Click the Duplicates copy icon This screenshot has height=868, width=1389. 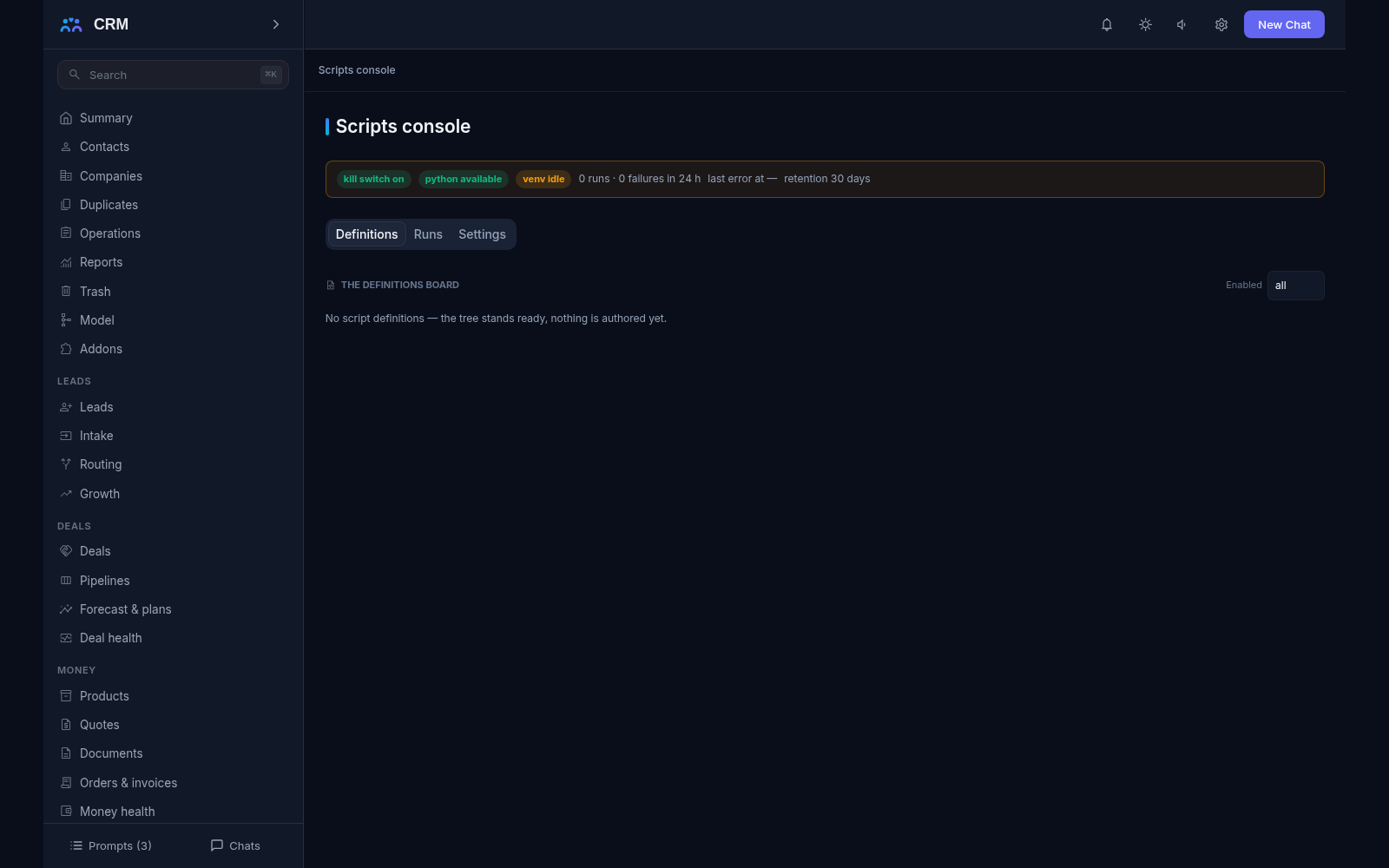point(66,205)
